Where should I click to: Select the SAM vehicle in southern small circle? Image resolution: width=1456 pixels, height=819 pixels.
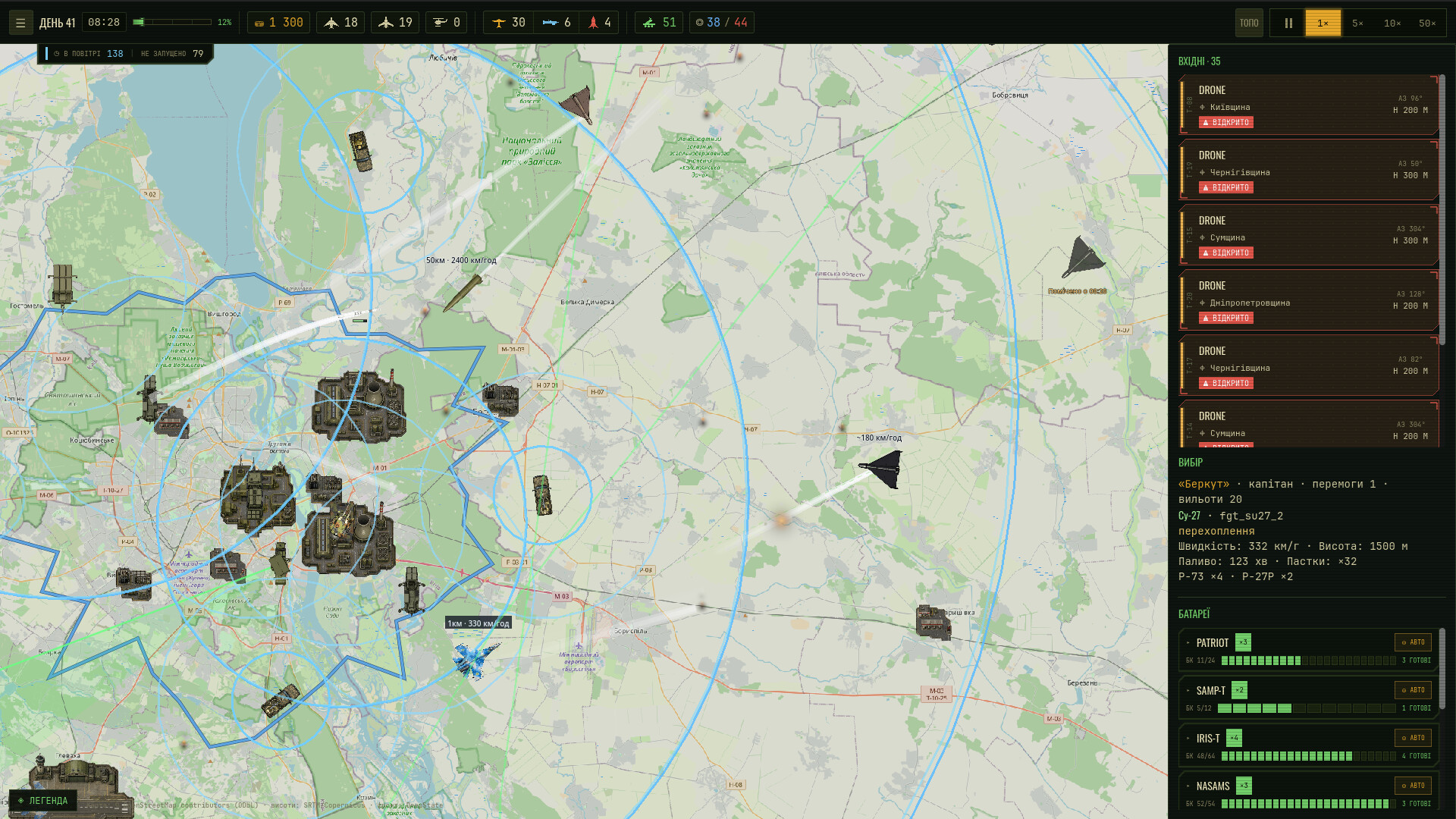[281, 701]
